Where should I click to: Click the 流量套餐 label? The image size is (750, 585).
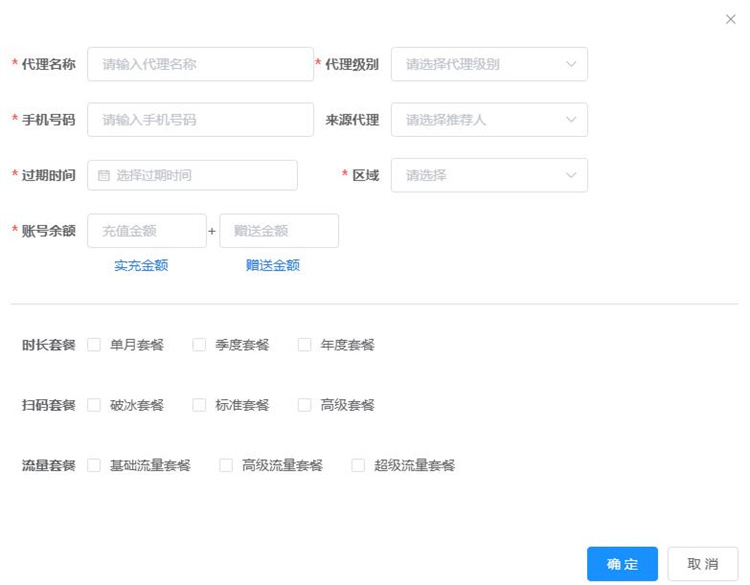48,465
